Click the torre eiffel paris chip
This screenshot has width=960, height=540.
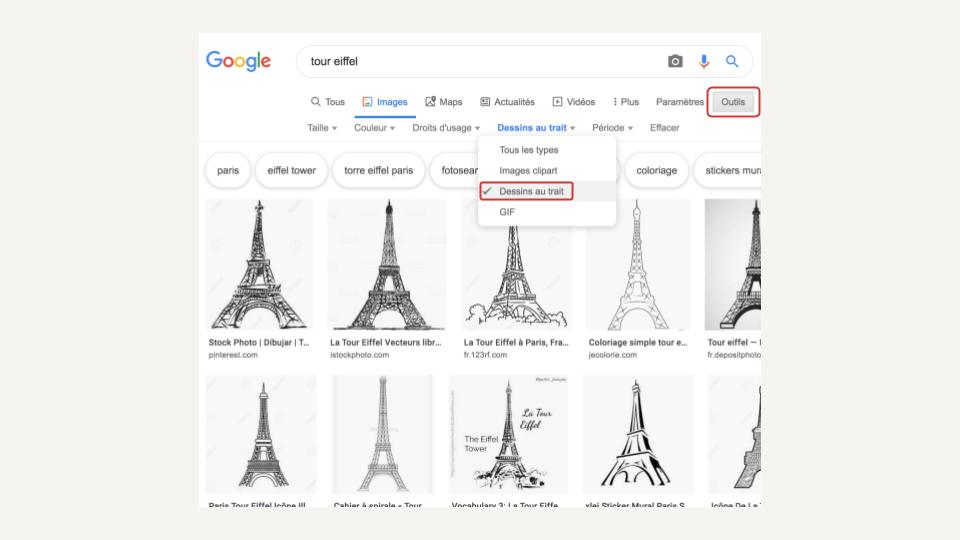coord(378,170)
